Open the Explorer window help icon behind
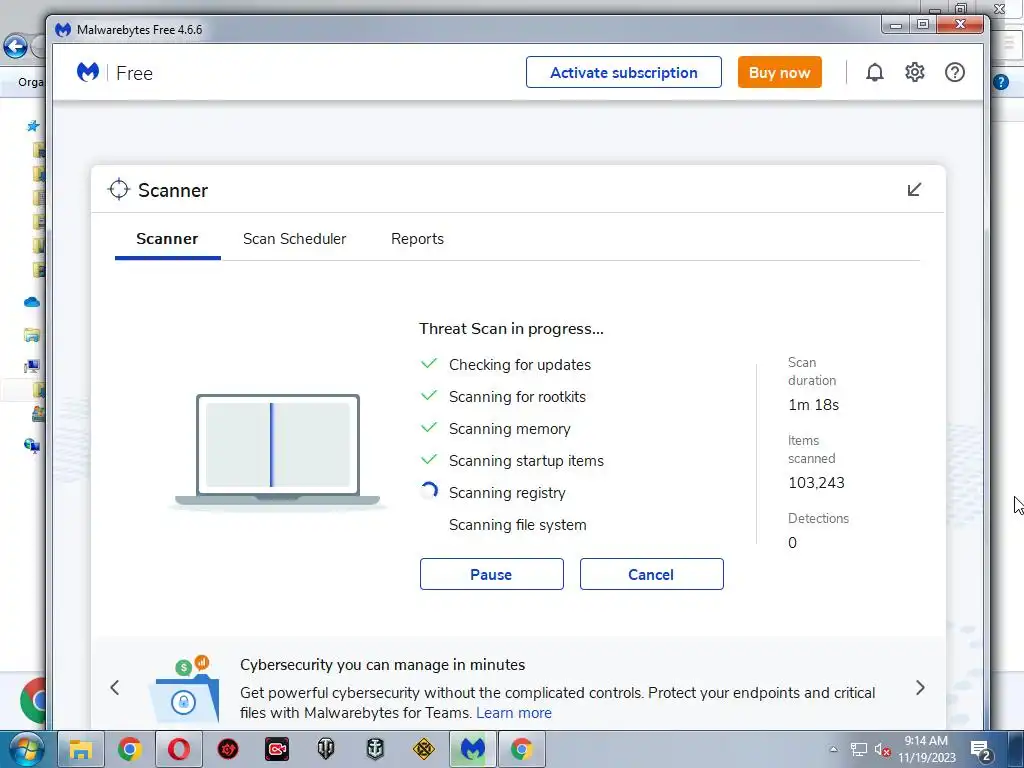1024x768 pixels. 1001,82
